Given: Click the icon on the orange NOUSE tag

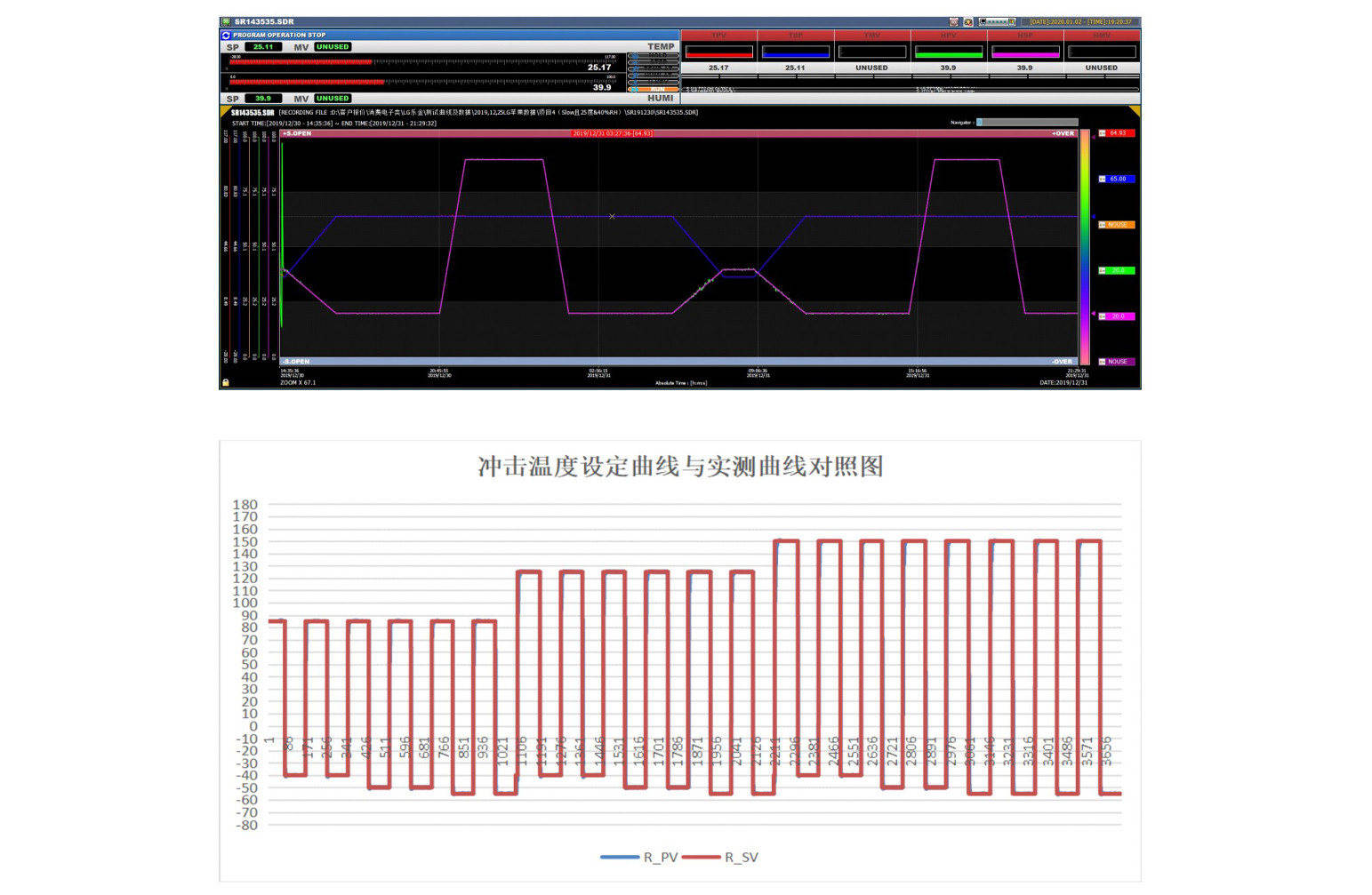Looking at the screenshot, I should 1103,225.
